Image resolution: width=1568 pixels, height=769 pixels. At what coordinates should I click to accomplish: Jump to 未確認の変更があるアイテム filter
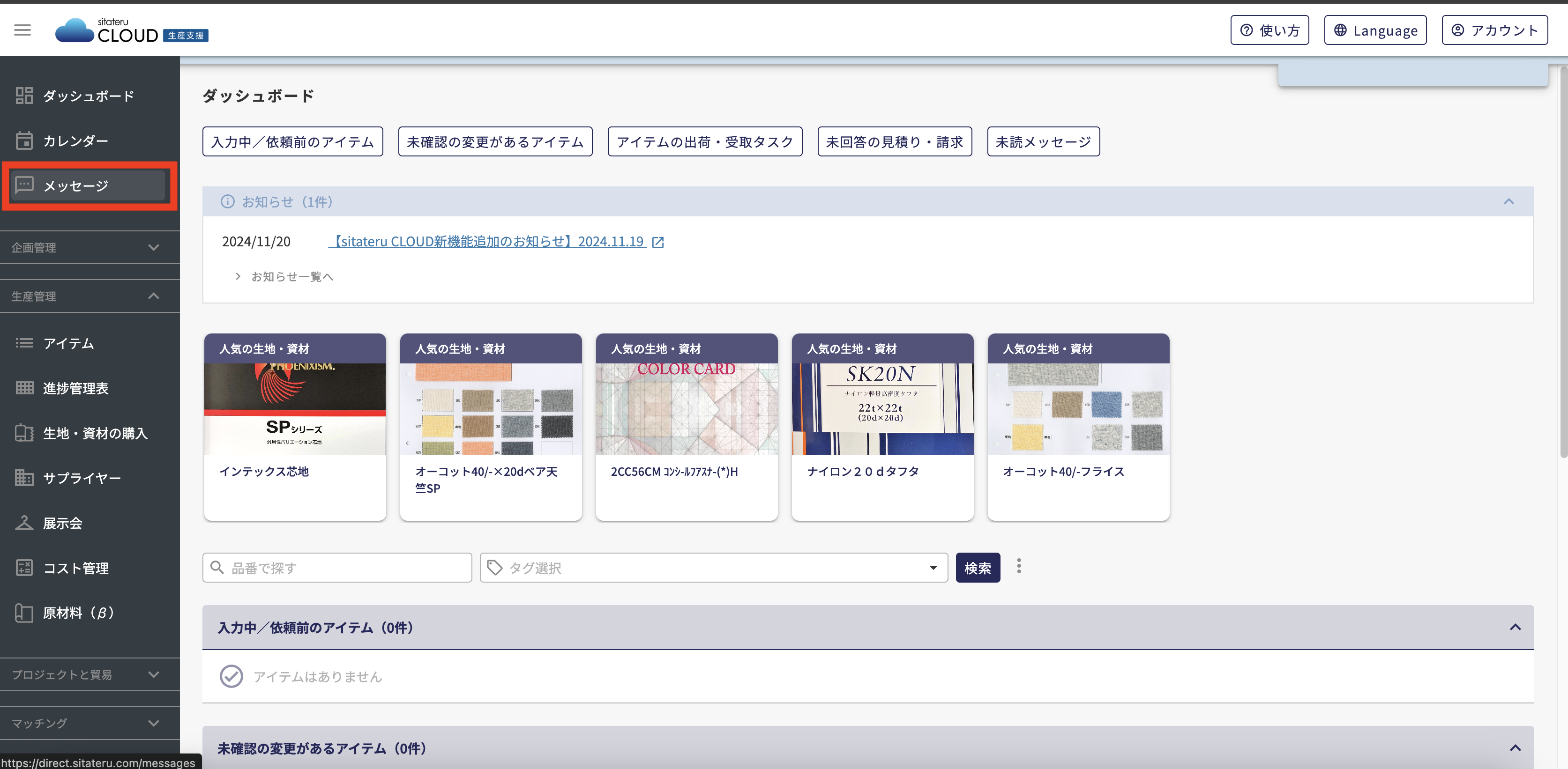coord(495,141)
